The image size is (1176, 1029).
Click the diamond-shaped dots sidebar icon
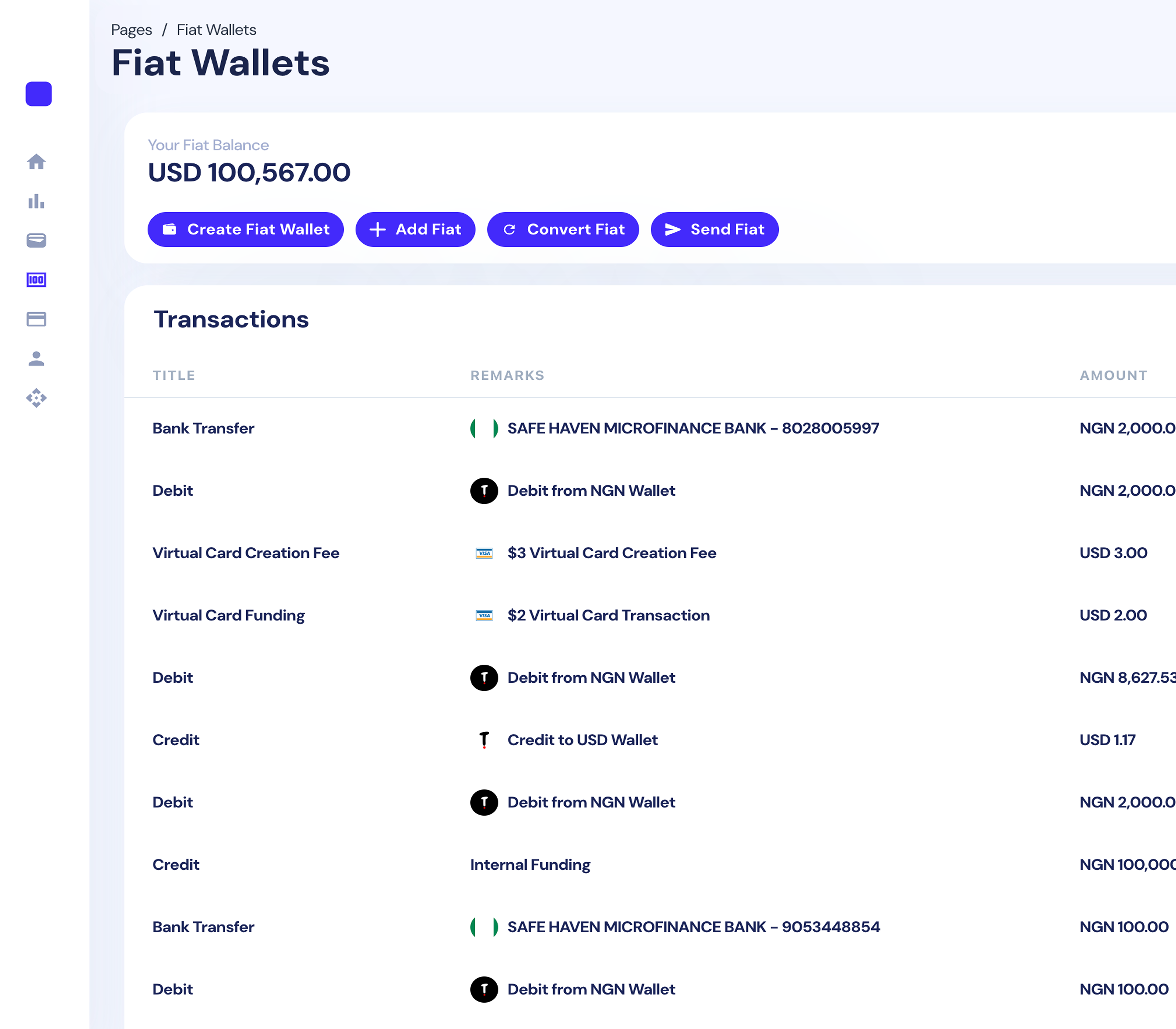[x=36, y=398]
